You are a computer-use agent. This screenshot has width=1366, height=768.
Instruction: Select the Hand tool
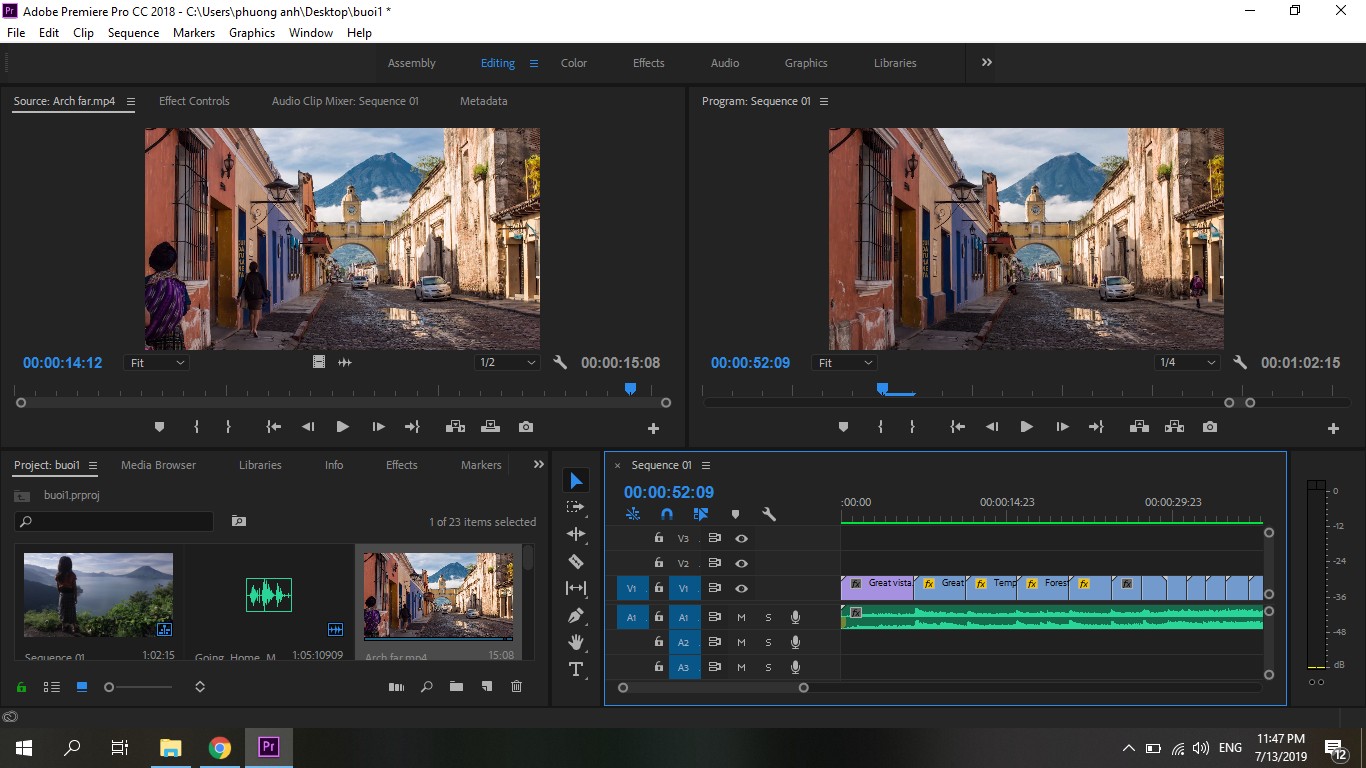point(576,642)
